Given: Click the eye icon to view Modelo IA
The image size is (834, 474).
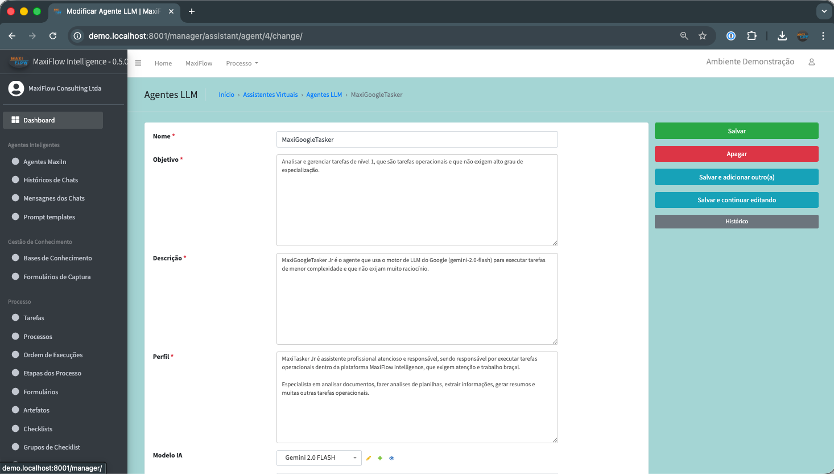Looking at the screenshot, I should click(392, 458).
